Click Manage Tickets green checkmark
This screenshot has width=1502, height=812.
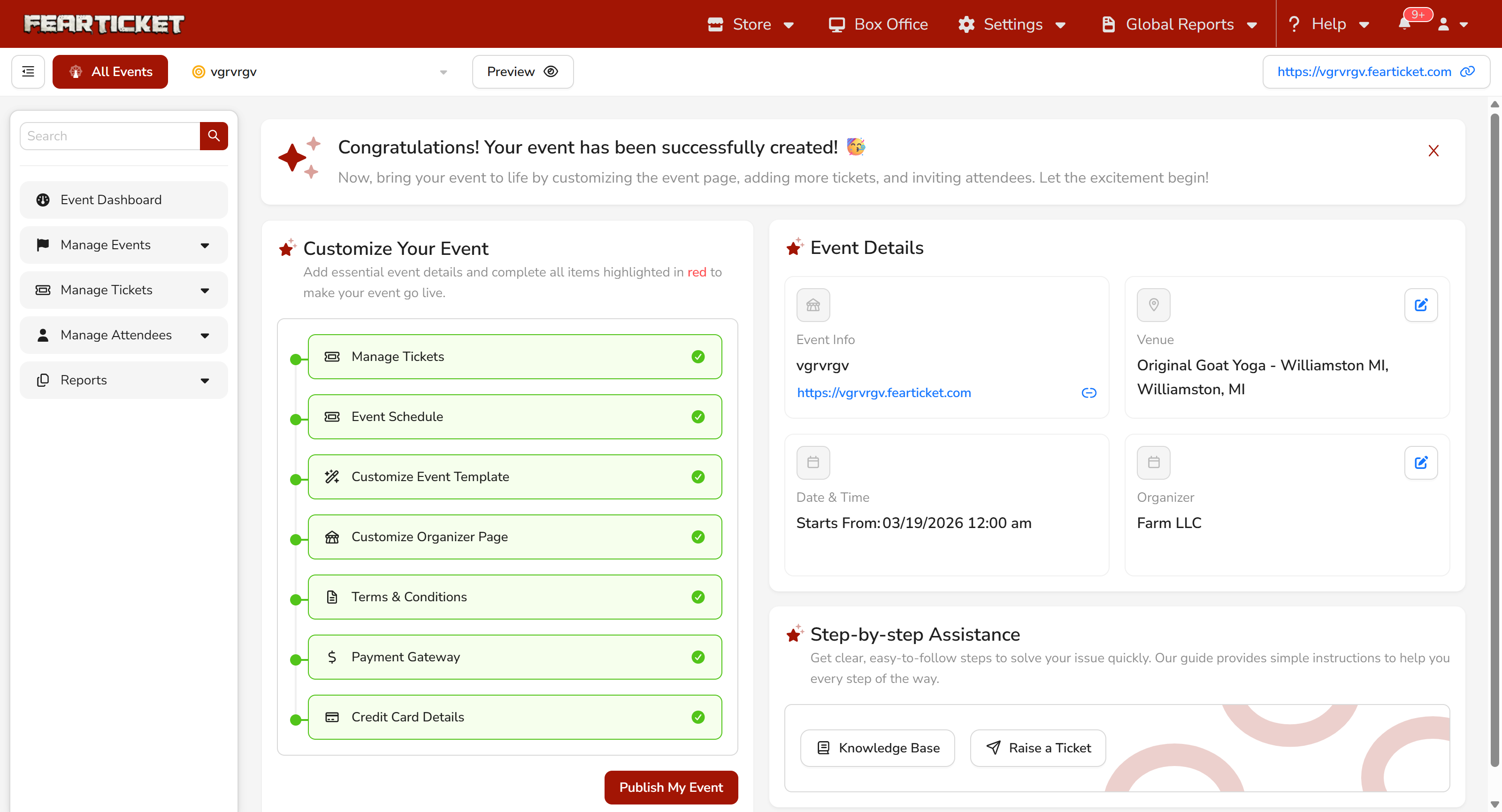698,357
